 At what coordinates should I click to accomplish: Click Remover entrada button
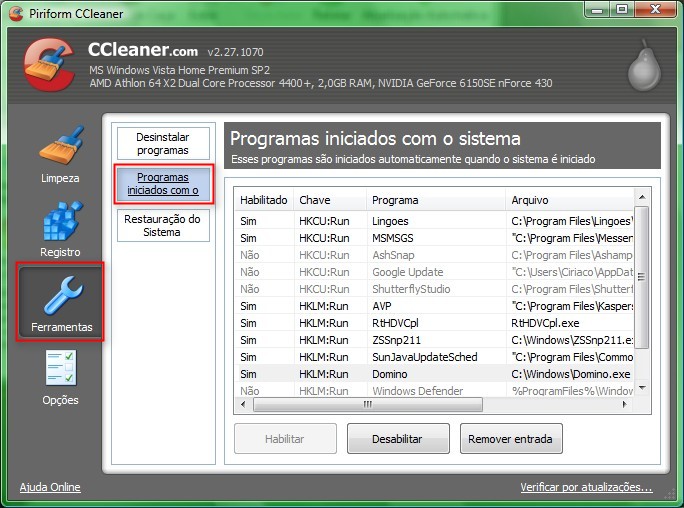pyautogui.click(x=511, y=439)
